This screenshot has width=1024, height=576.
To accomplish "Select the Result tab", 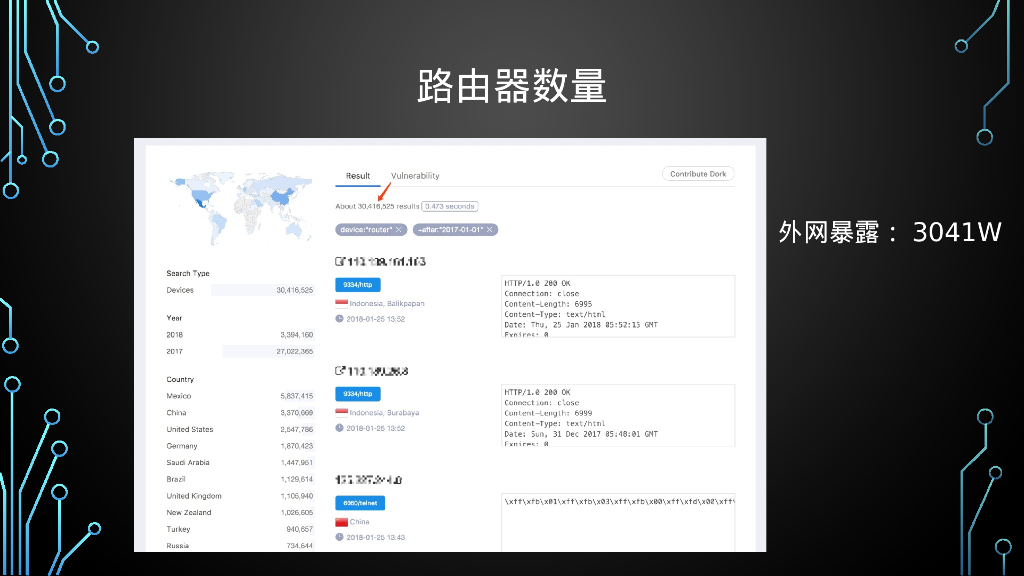I will [358, 176].
